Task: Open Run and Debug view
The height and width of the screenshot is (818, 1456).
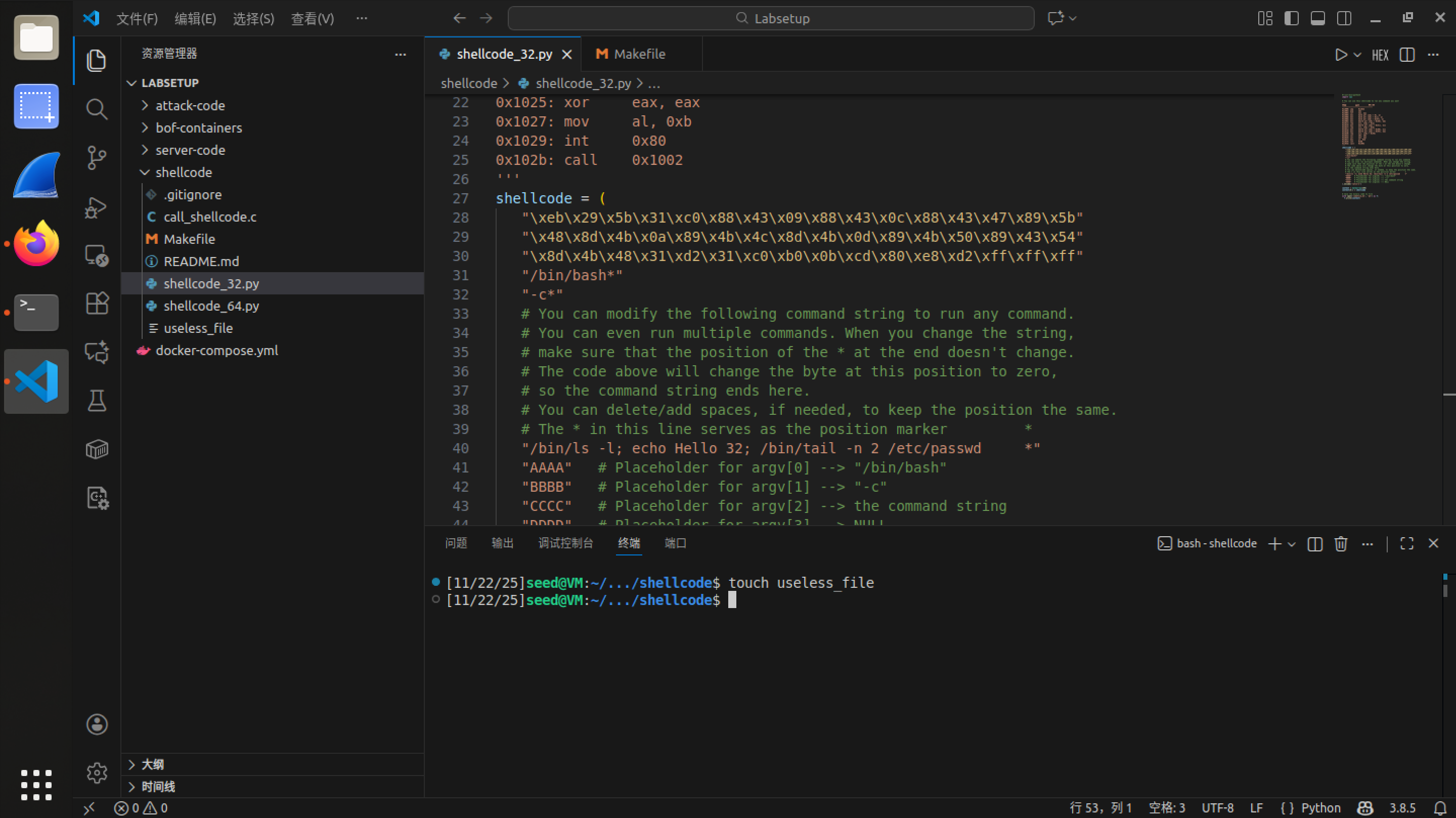Action: [97, 207]
